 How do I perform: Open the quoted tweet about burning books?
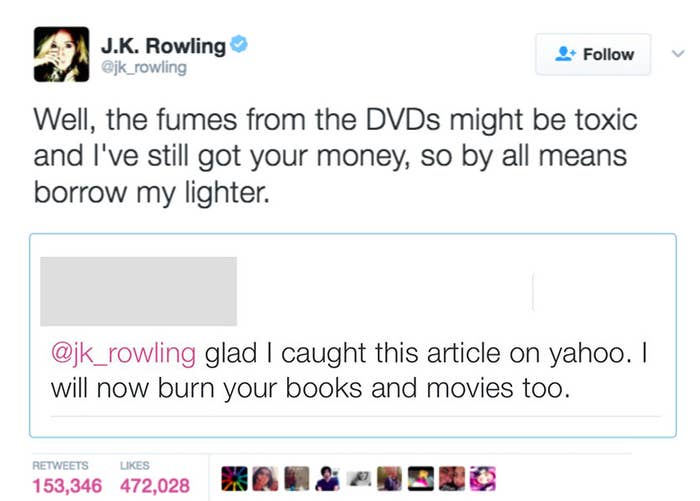point(353,335)
